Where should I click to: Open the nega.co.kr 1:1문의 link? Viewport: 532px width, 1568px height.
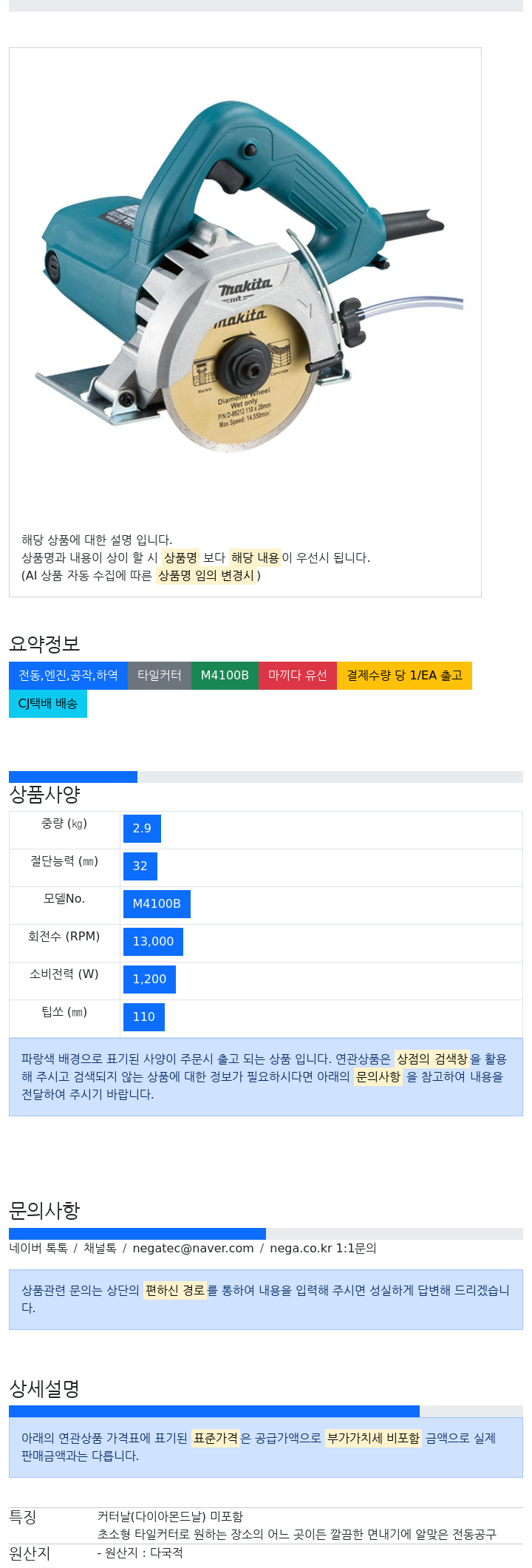(x=323, y=1249)
